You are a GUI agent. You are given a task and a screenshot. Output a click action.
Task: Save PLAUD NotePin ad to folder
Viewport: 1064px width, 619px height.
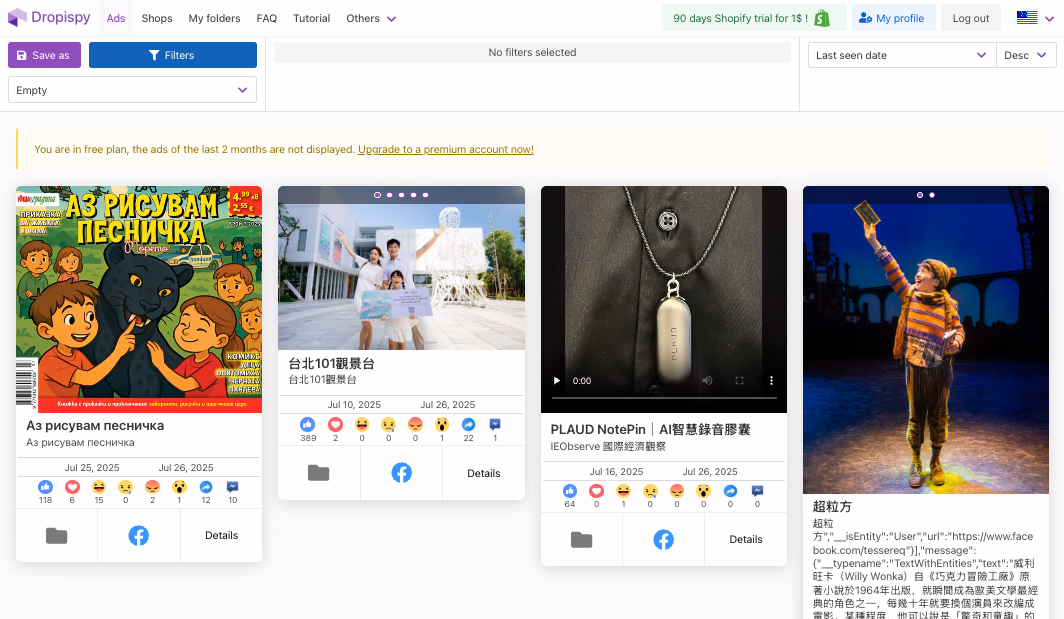[582, 540]
